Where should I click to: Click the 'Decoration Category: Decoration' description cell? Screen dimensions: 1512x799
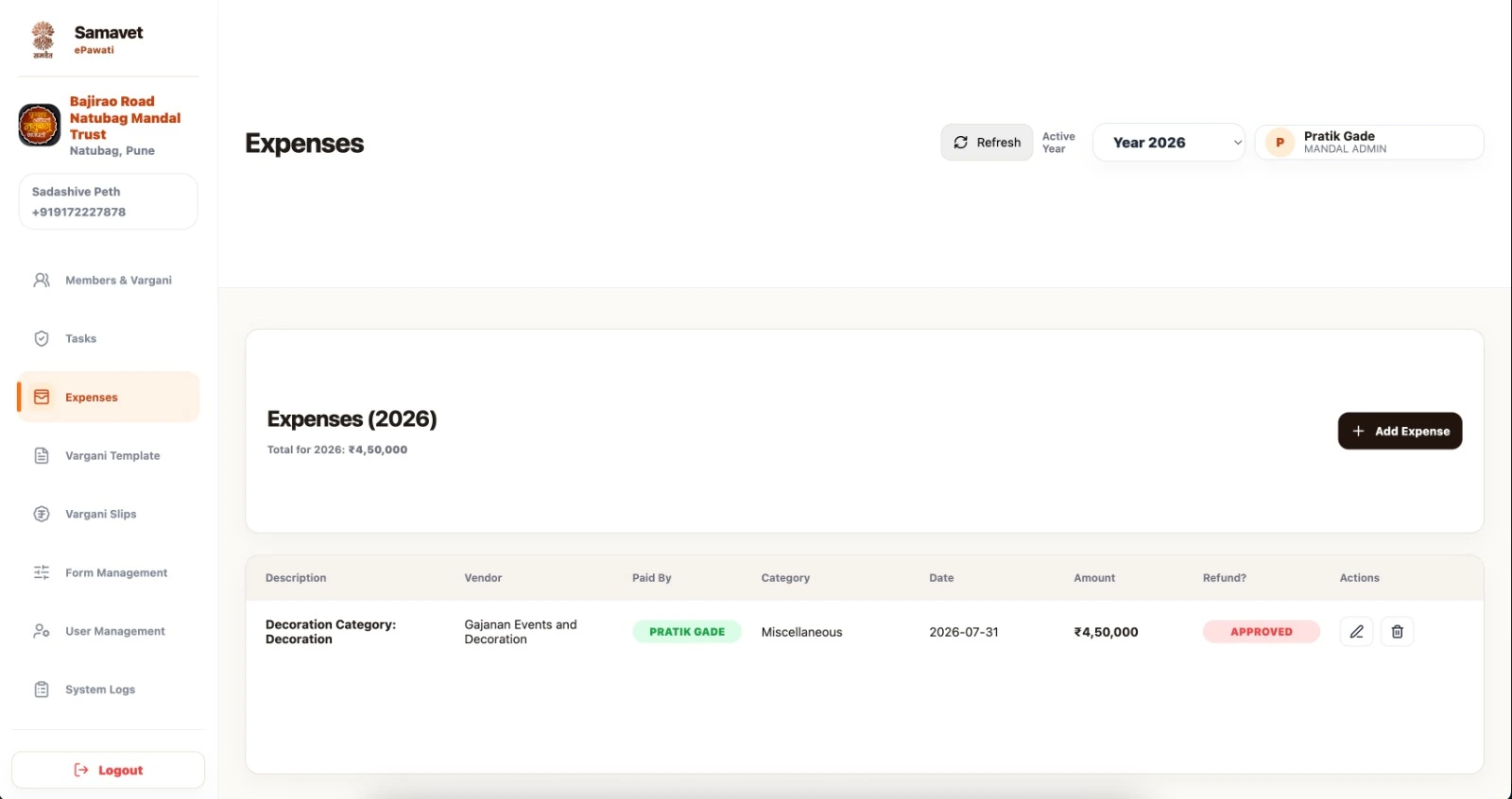(331, 632)
